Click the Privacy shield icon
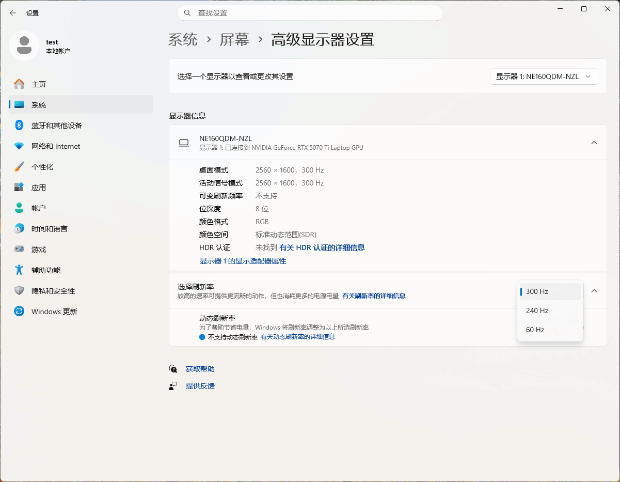 19,291
